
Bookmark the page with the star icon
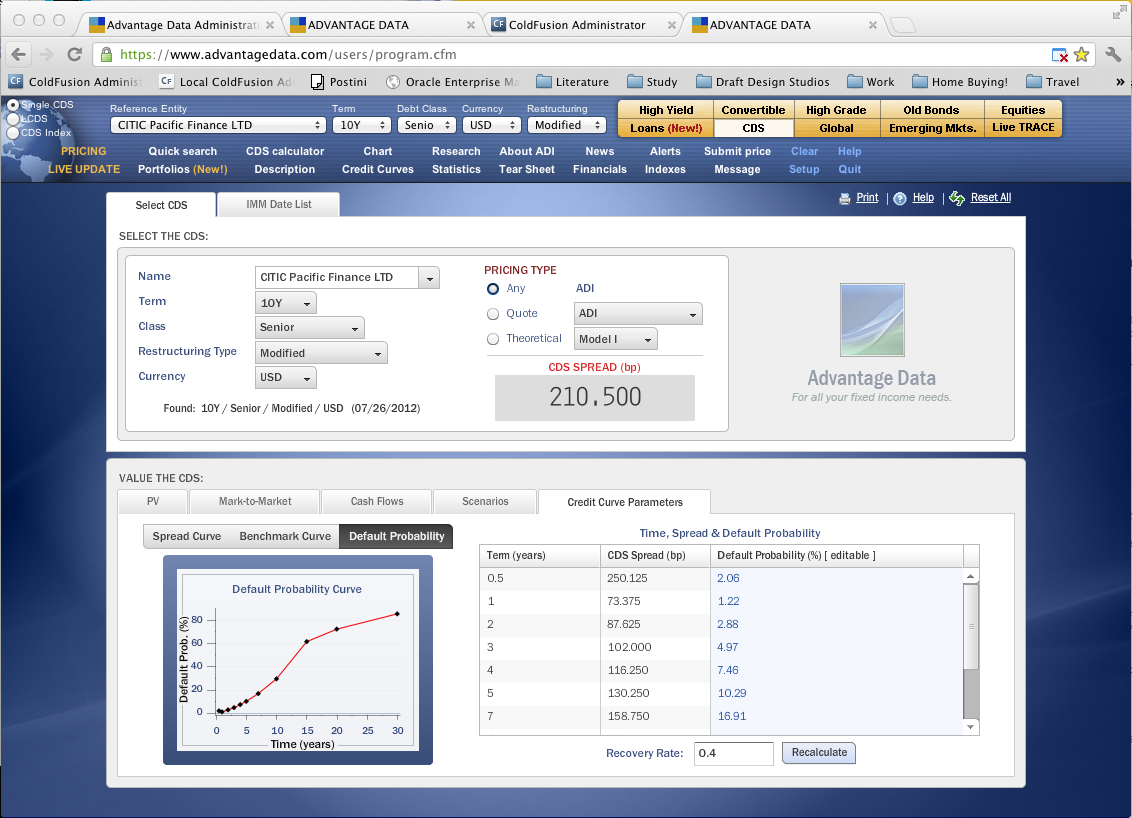coord(1081,55)
